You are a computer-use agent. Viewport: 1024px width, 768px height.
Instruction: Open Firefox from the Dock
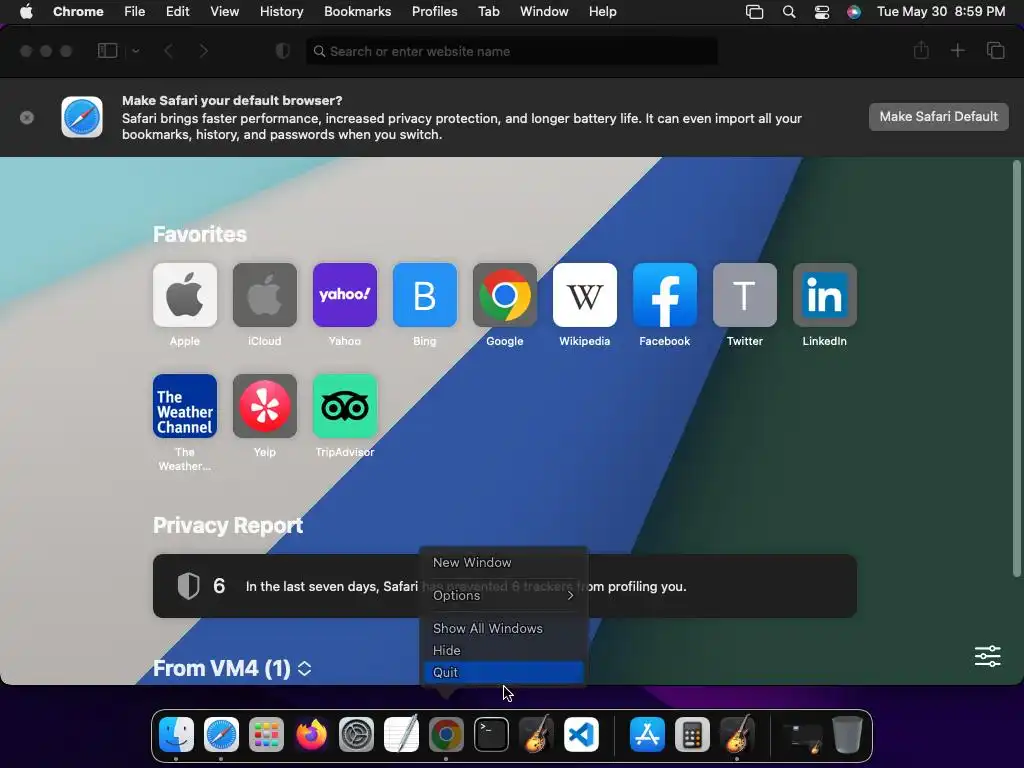pyautogui.click(x=312, y=735)
